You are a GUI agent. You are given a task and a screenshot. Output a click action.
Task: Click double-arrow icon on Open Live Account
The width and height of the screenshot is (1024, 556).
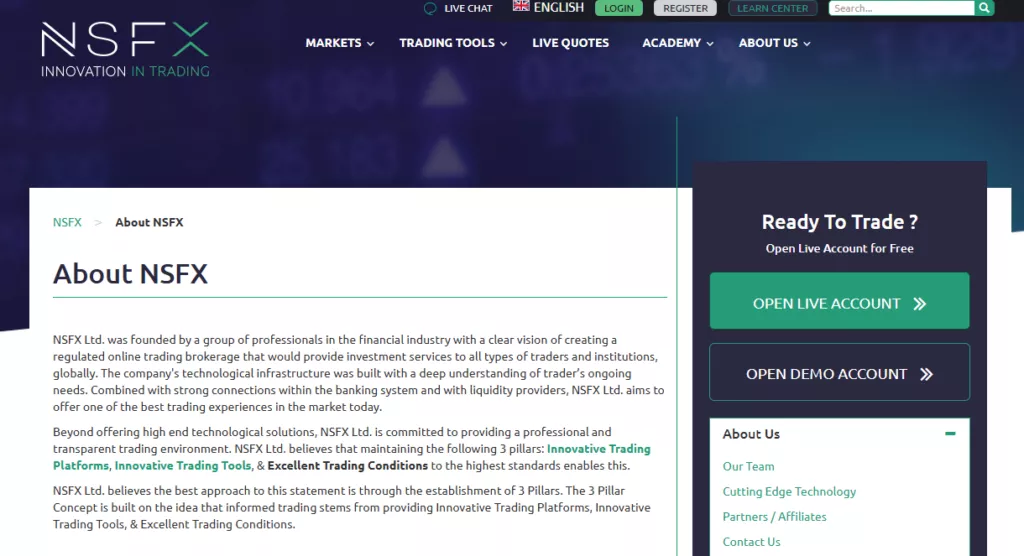pos(920,304)
